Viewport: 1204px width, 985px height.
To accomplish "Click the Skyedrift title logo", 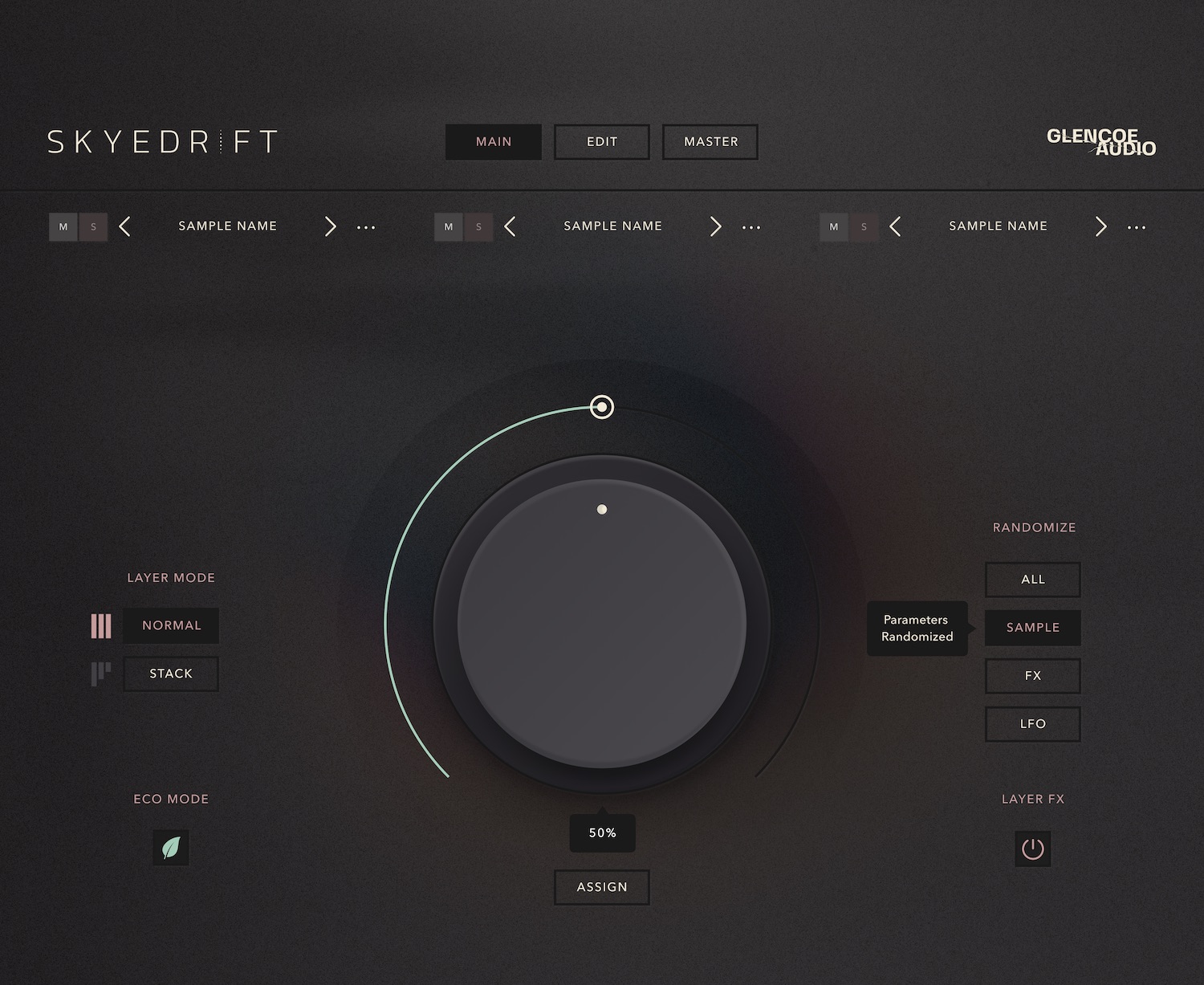I will 163,142.
